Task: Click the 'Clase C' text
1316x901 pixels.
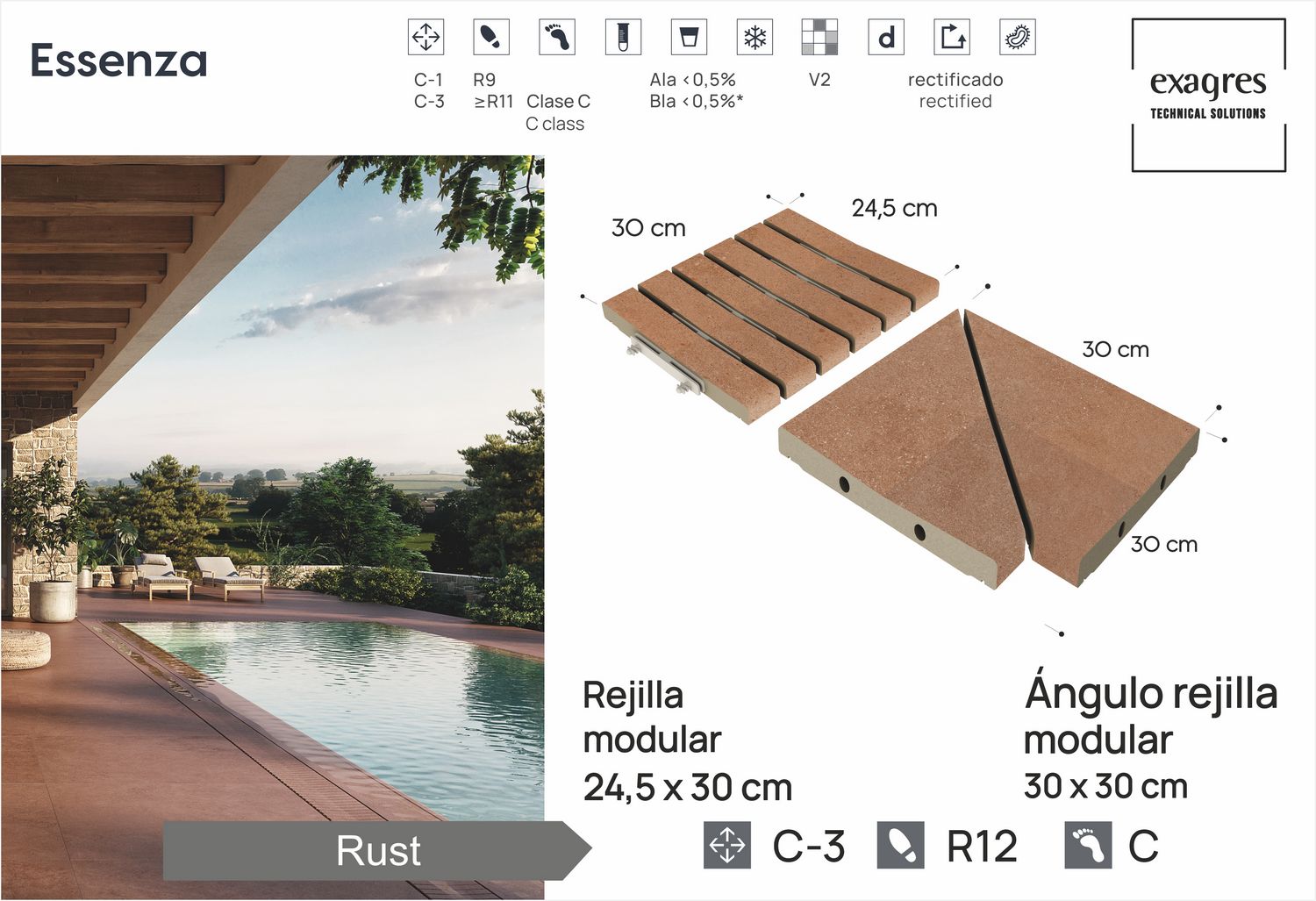Action: pos(558,102)
